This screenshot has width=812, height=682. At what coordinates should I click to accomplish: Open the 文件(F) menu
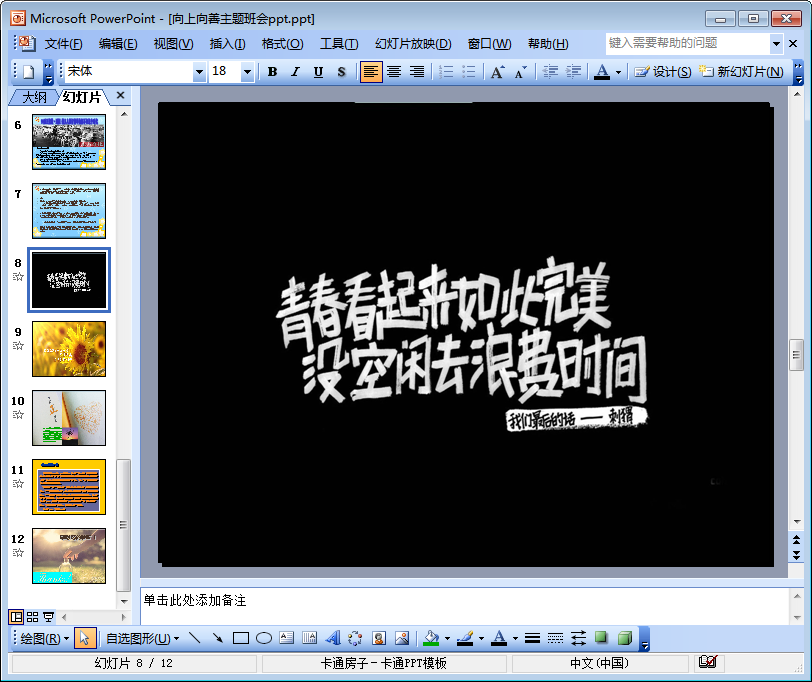coord(63,44)
